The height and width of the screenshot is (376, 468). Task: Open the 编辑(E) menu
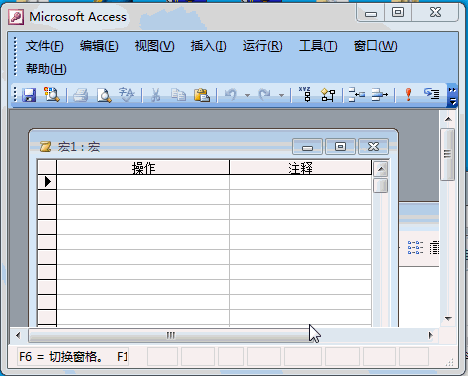[99, 46]
